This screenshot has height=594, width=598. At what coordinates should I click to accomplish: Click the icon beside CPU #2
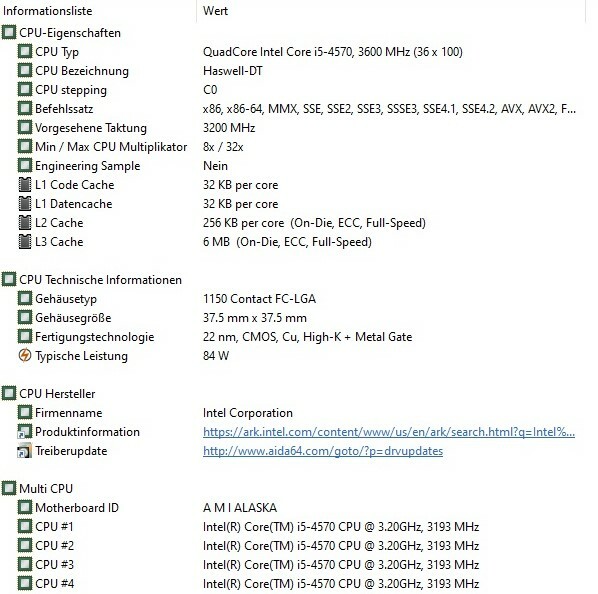tap(25, 546)
